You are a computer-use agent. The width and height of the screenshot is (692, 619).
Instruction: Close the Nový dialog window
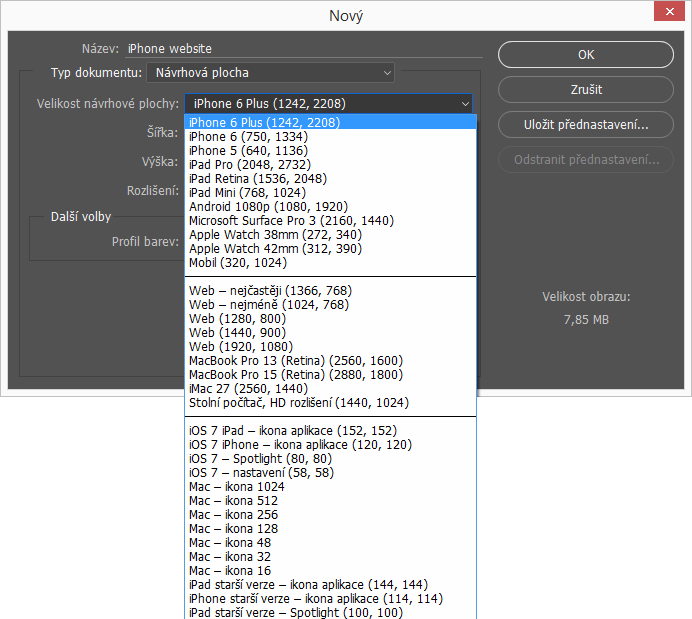click(669, 11)
